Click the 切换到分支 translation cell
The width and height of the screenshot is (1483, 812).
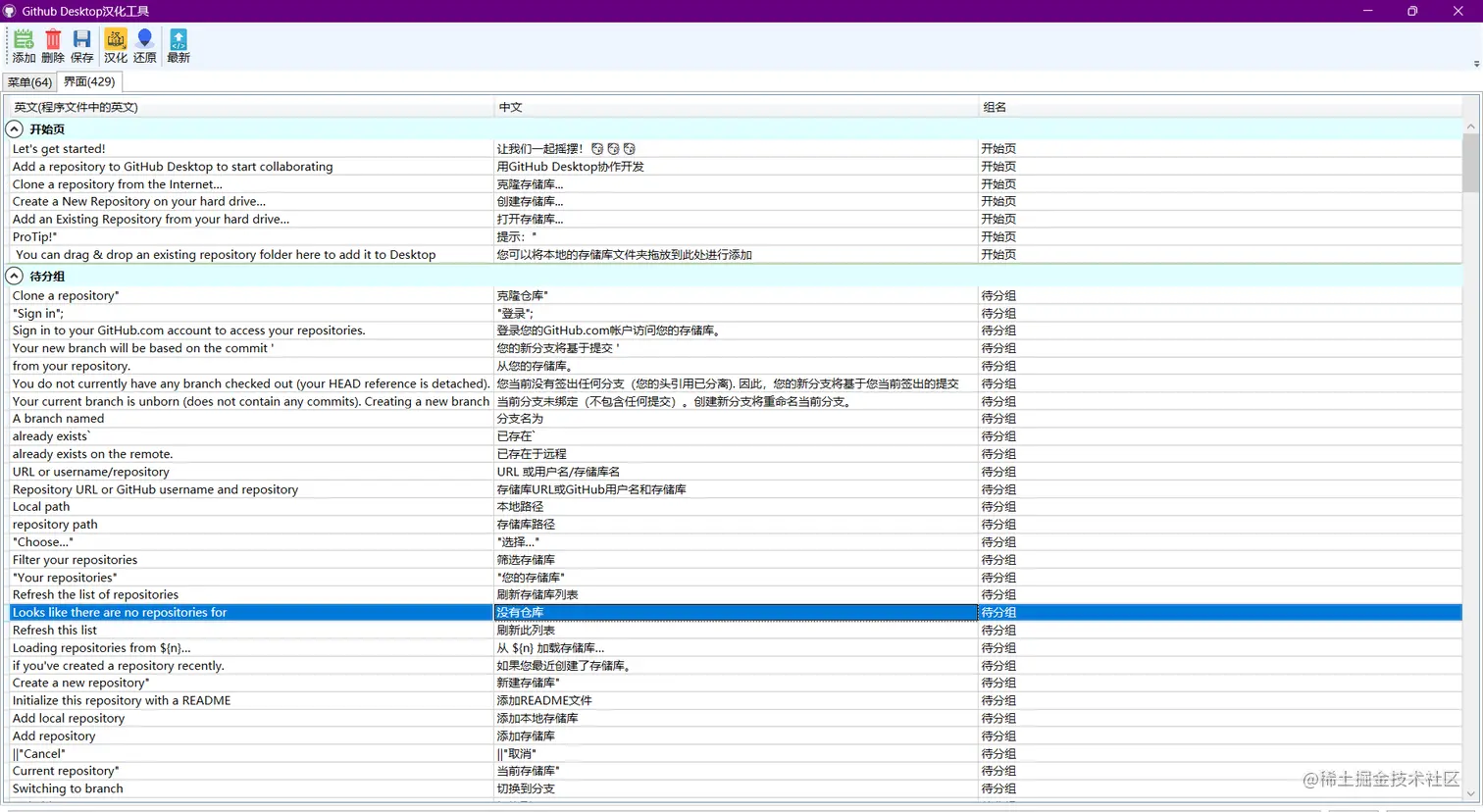[736, 788]
